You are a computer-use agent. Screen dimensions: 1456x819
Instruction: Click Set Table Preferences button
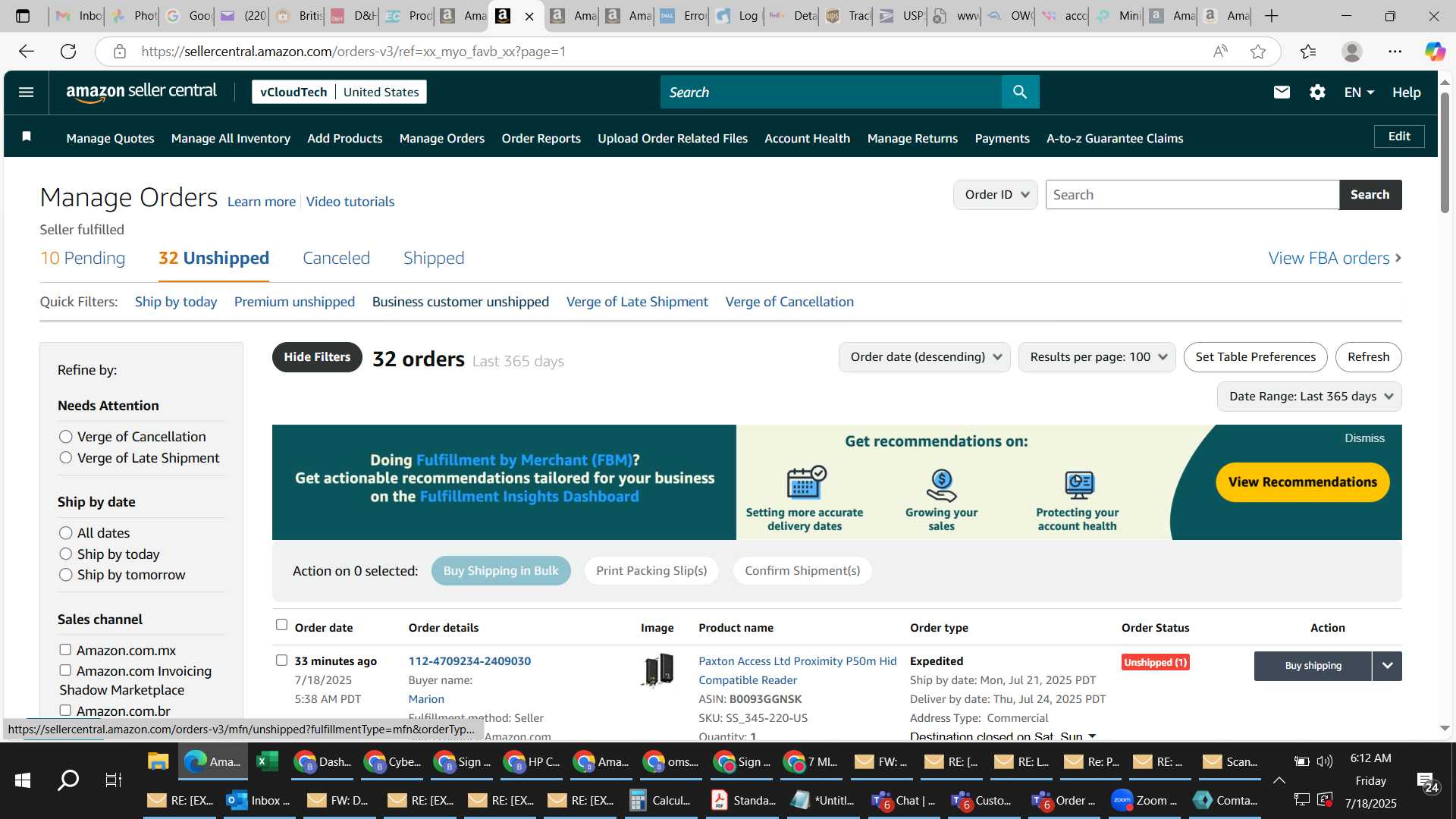tap(1255, 357)
